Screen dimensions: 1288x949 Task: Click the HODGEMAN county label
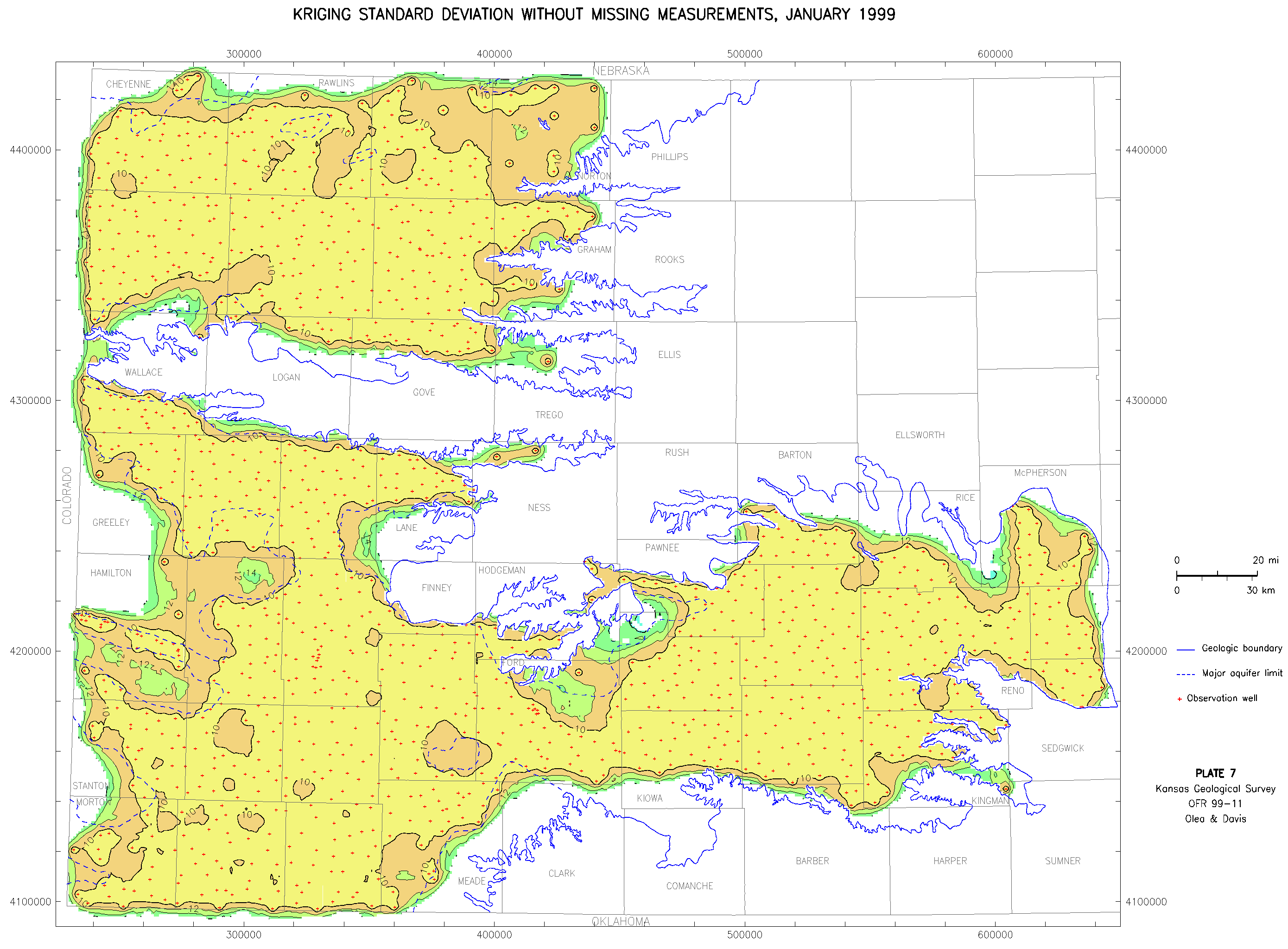[x=502, y=570]
